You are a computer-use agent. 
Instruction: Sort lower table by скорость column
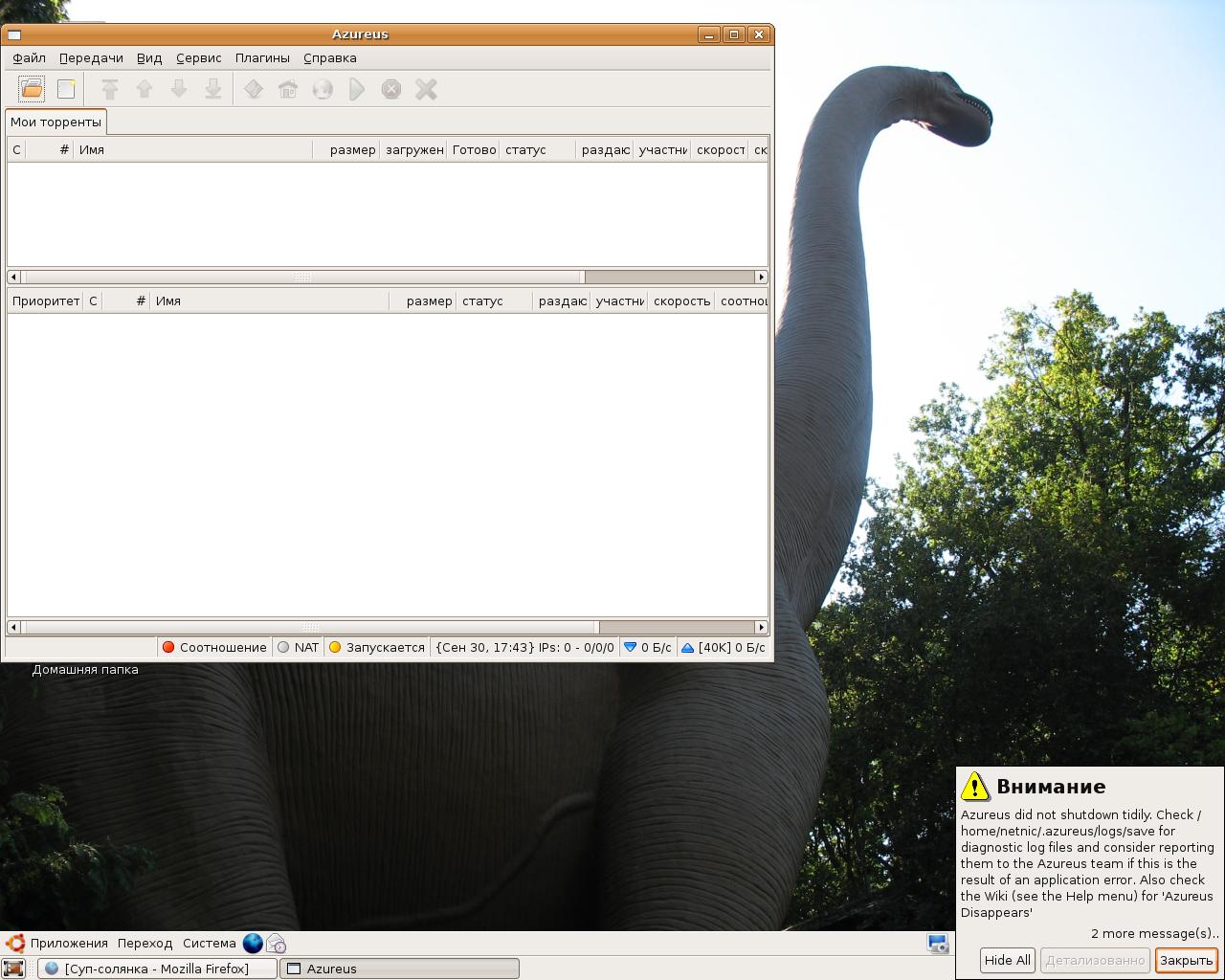(x=681, y=301)
